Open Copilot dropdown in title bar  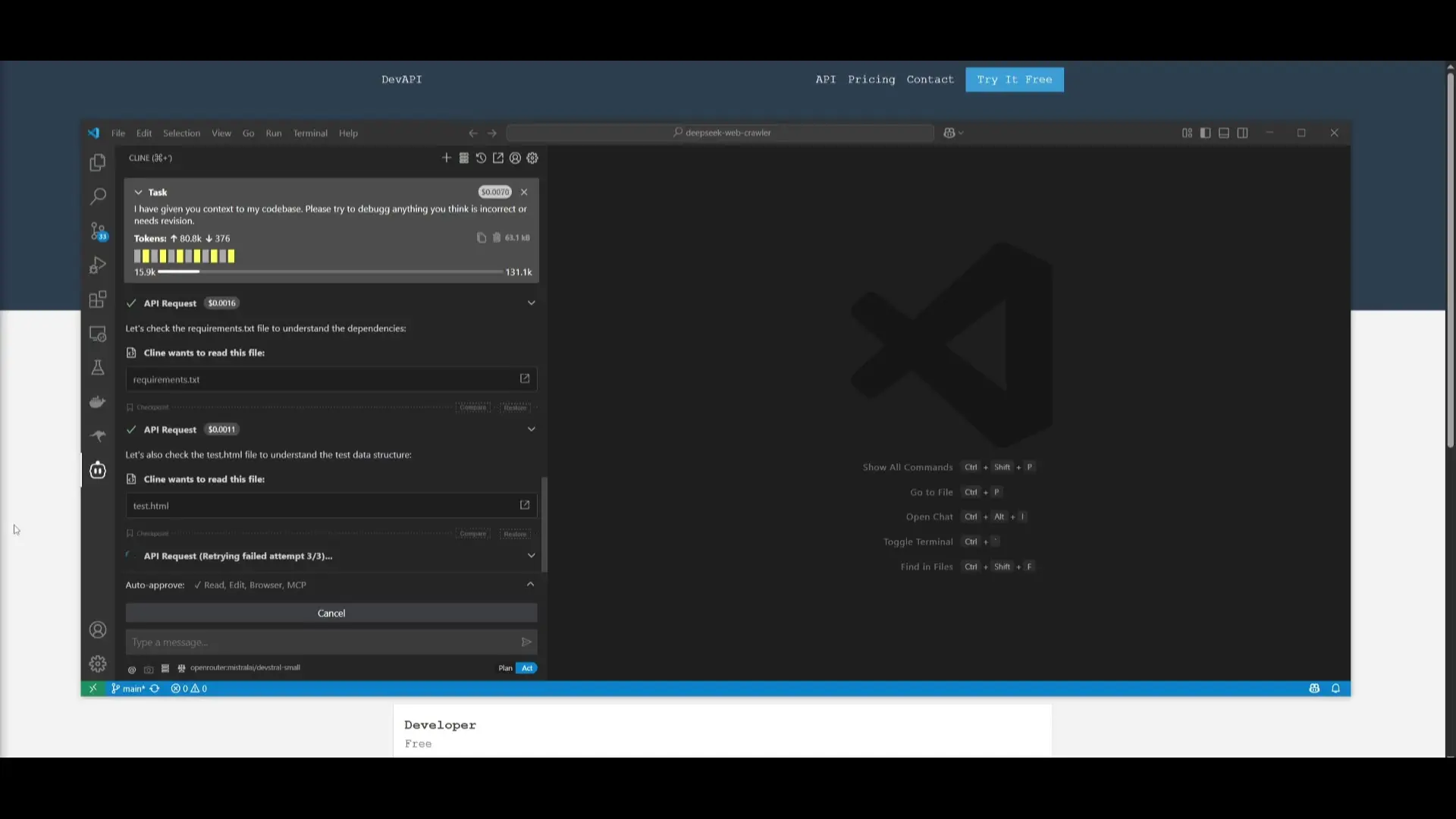click(954, 133)
